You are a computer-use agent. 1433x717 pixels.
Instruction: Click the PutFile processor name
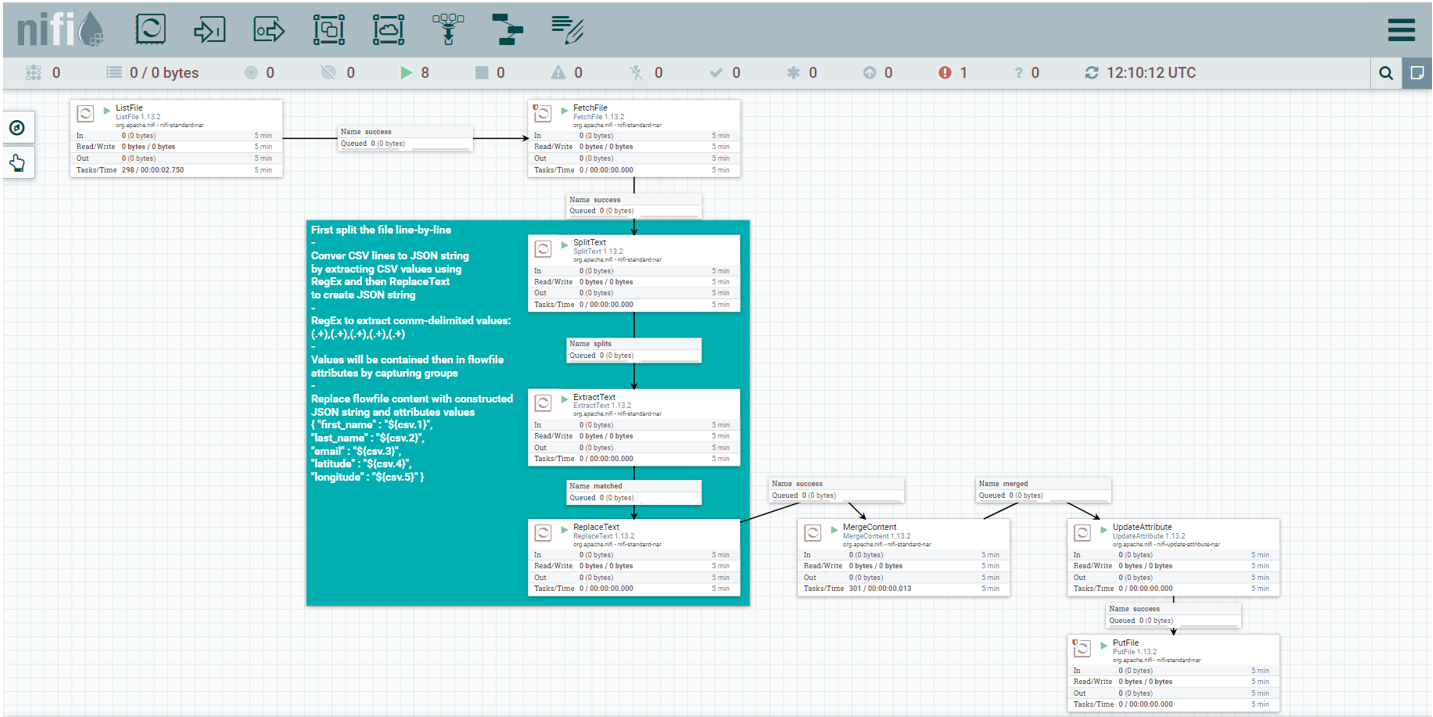1126,643
